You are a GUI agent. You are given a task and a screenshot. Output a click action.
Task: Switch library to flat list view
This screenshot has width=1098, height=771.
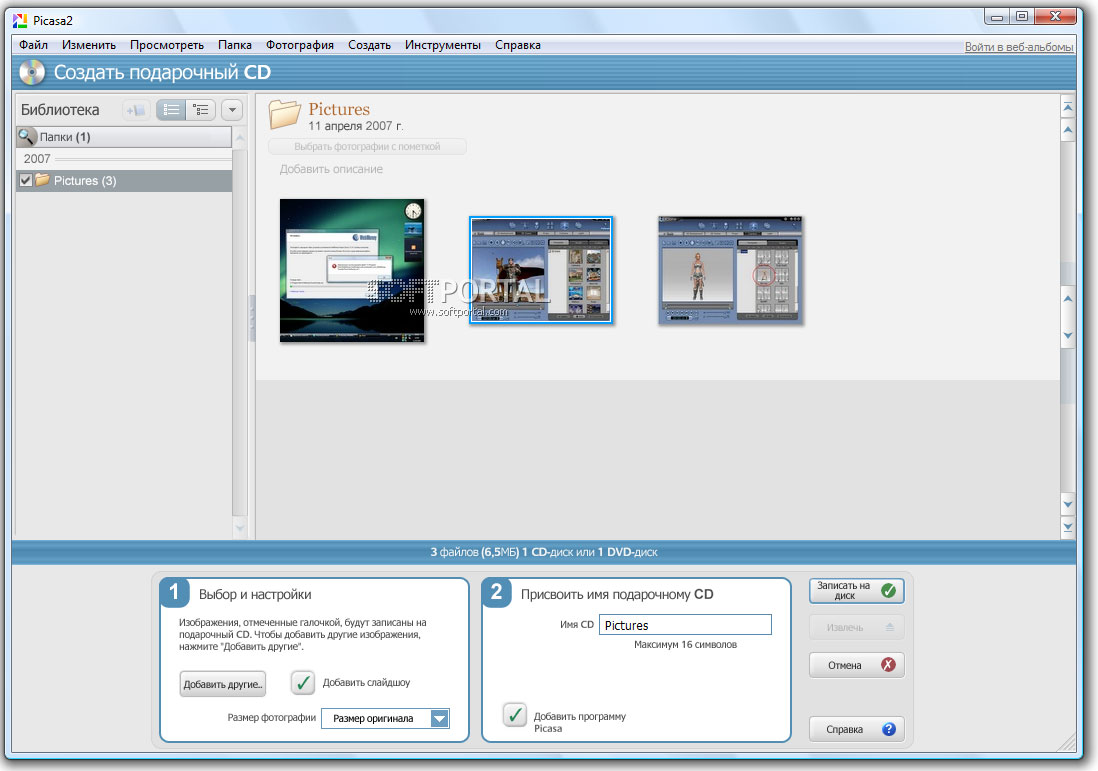[x=171, y=110]
